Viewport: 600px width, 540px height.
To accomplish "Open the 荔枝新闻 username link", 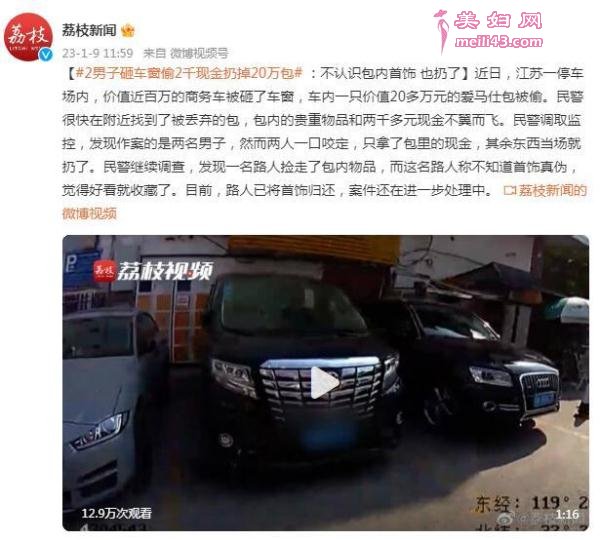I will (89, 30).
